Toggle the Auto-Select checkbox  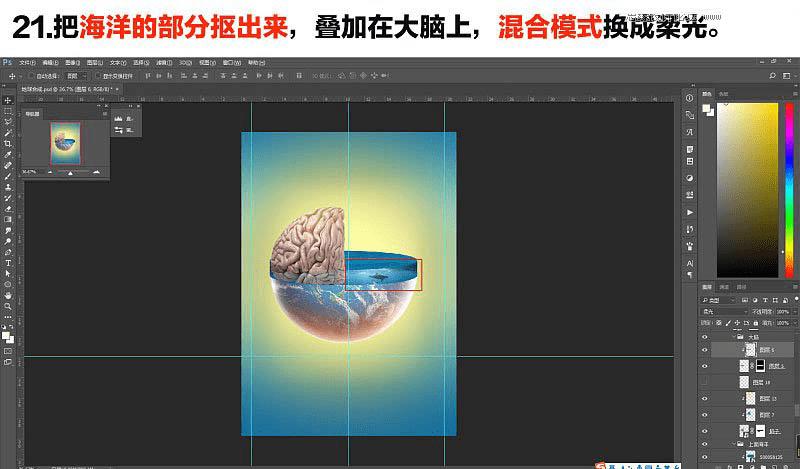(32, 76)
